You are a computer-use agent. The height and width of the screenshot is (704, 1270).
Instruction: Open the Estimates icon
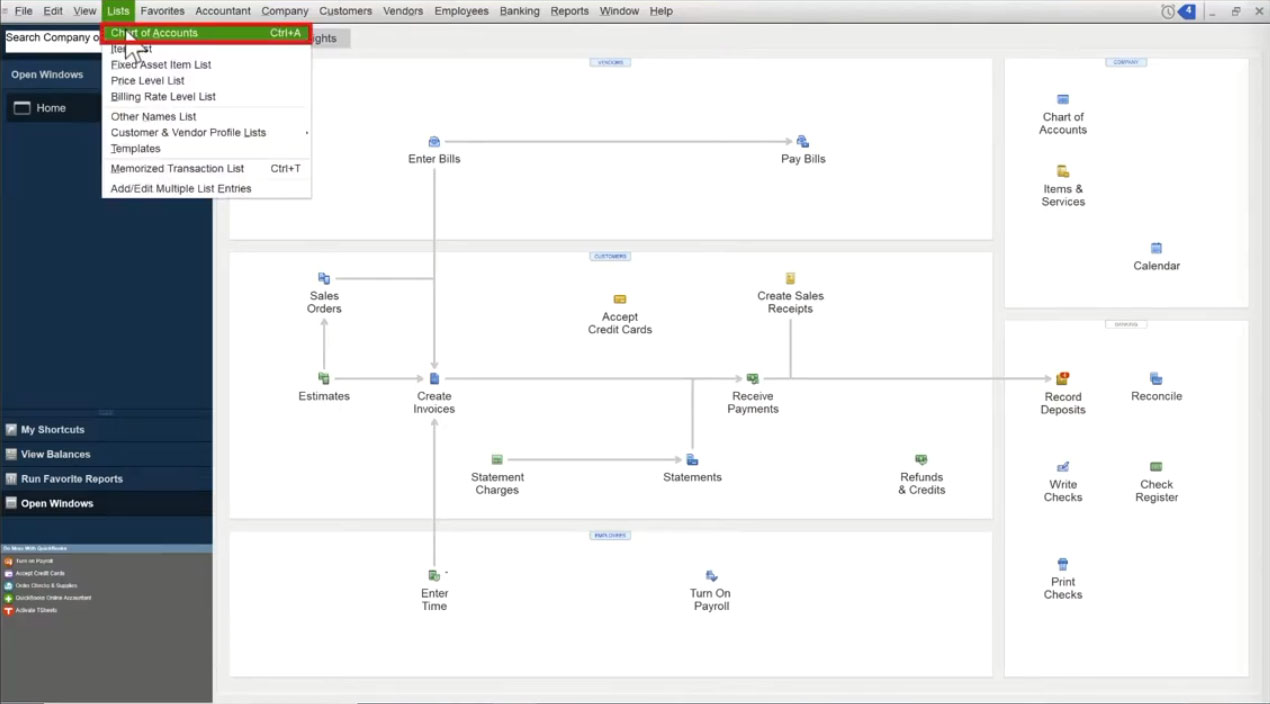[324, 379]
